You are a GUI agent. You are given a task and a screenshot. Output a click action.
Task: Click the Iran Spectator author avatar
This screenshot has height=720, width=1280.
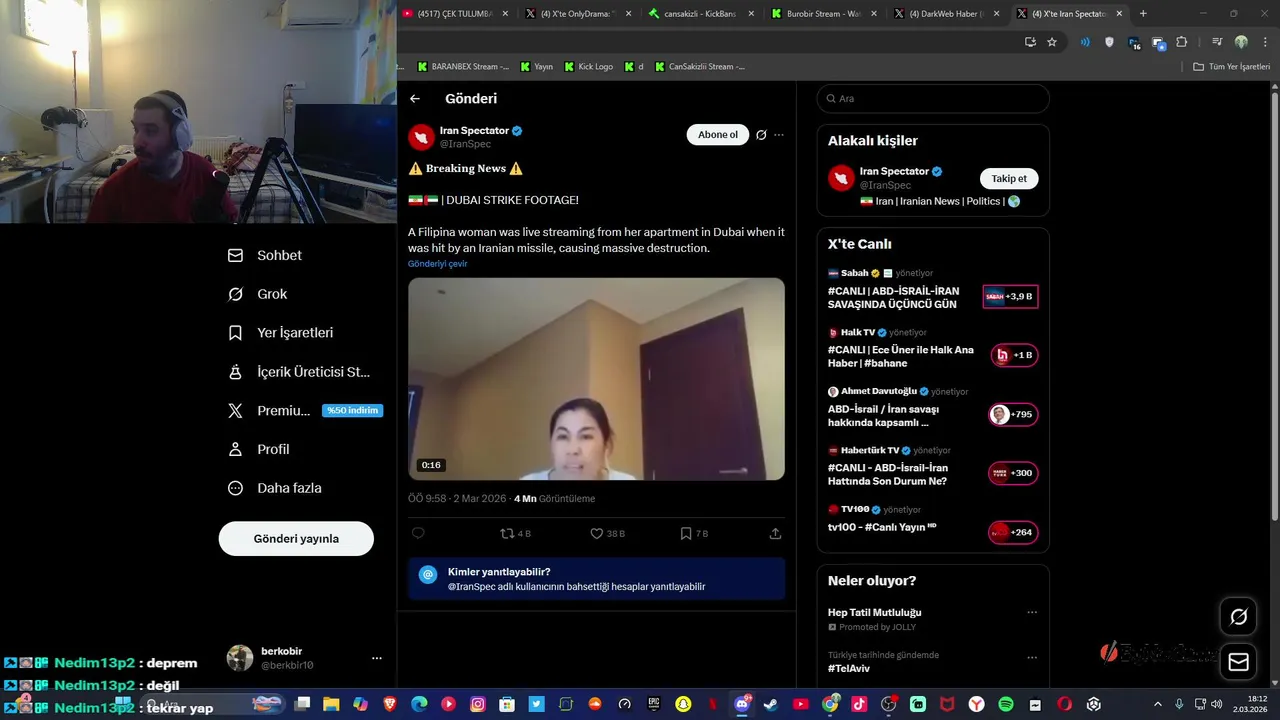(421, 137)
